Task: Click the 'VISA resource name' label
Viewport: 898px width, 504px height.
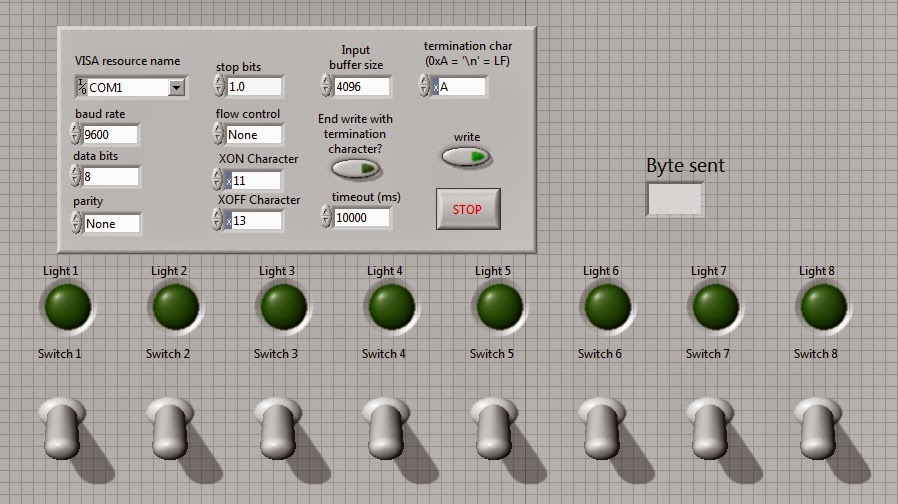Action: point(127,61)
